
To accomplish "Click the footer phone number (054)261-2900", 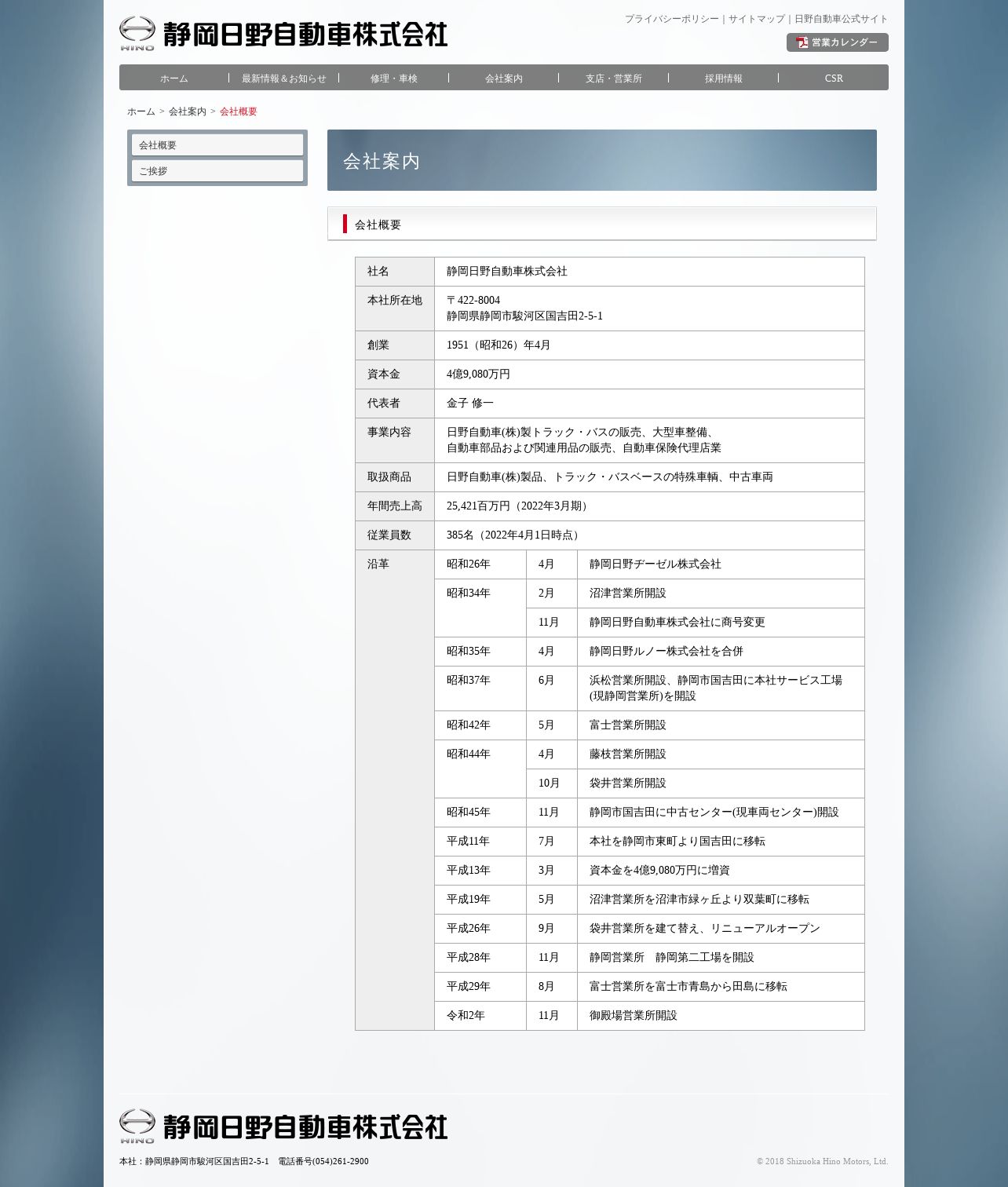I will coord(340,1162).
